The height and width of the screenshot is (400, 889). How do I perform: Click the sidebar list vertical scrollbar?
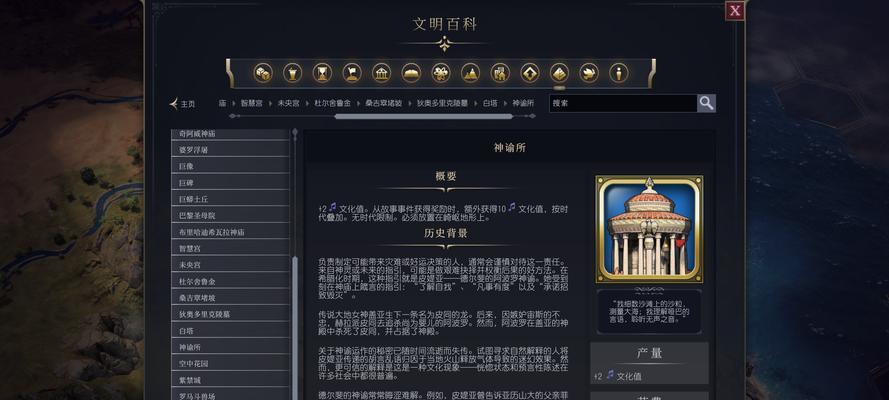295,327
